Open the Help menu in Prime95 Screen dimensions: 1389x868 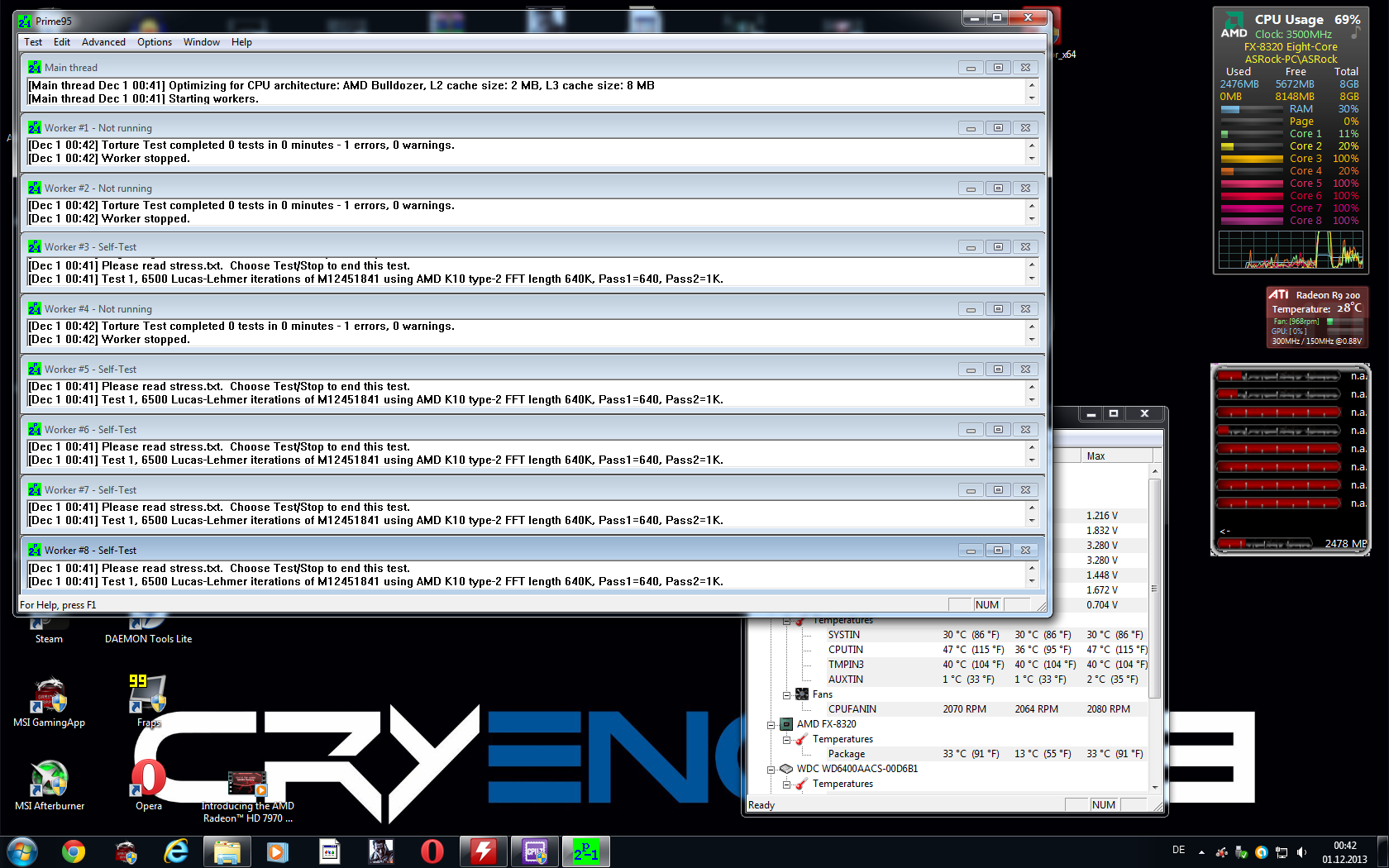tap(241, 42)
